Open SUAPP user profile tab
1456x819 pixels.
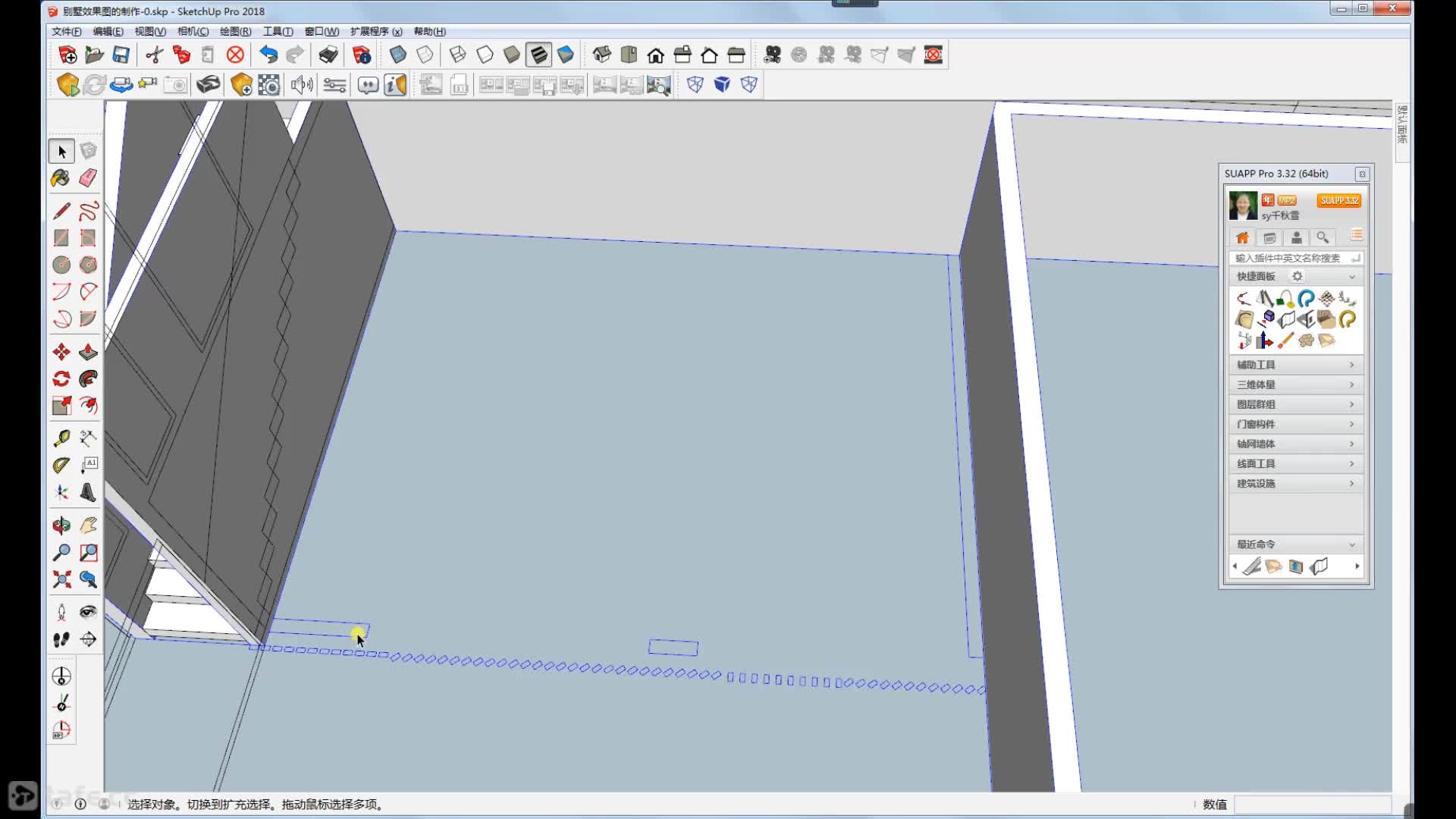(x=1297, y=237)
